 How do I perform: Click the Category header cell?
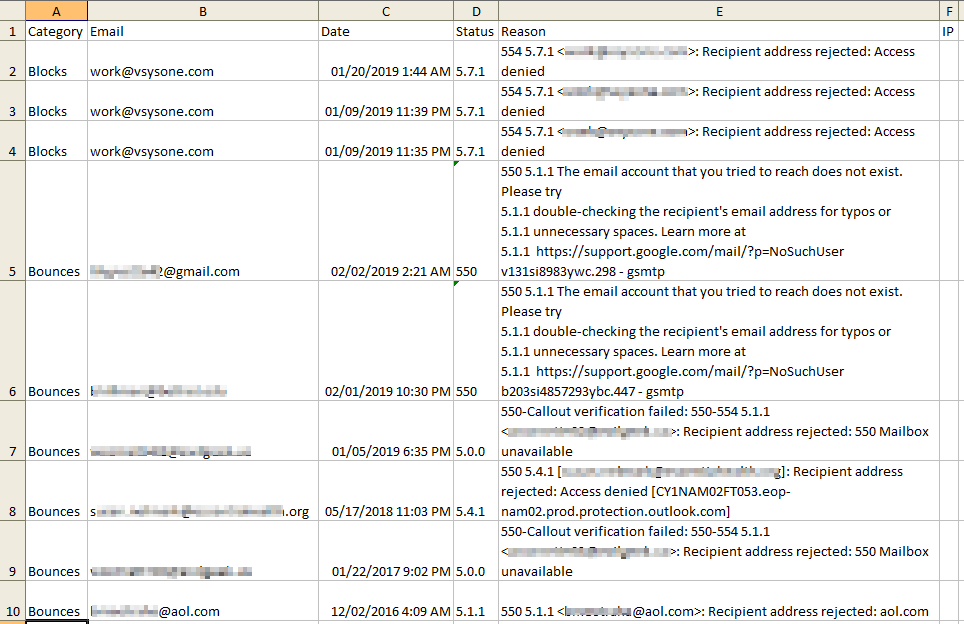click(x=55, y=31)
